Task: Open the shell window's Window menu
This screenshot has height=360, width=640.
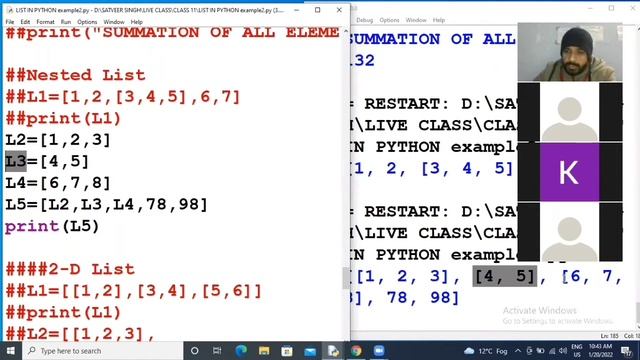Action: pyautogui.click(x=416, y=20)
